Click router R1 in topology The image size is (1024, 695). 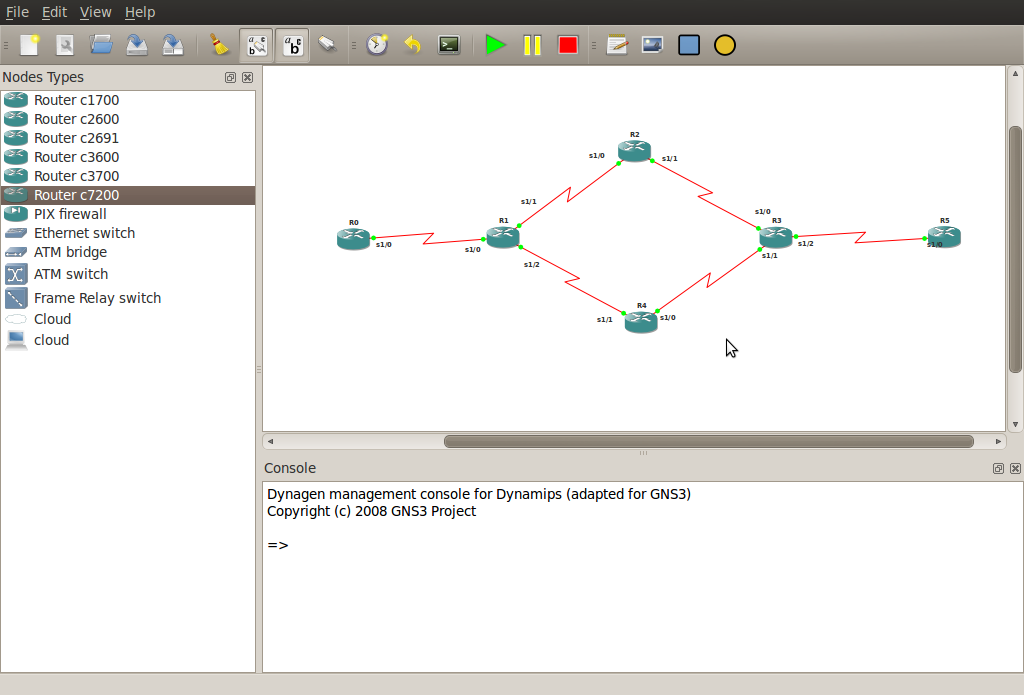click(x=503, y=236)
